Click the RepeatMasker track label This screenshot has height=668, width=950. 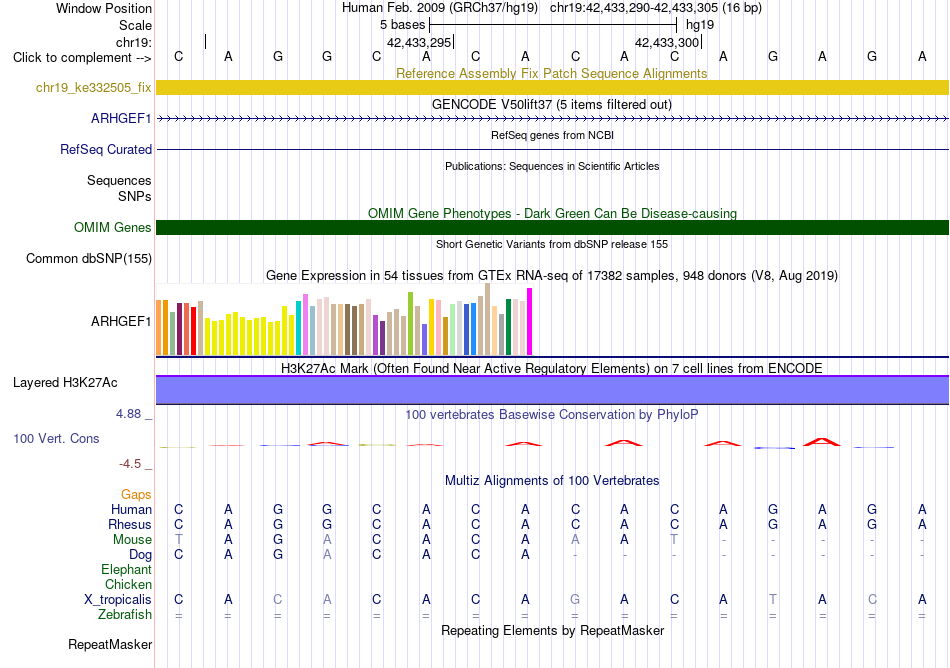tap(110, 644)
